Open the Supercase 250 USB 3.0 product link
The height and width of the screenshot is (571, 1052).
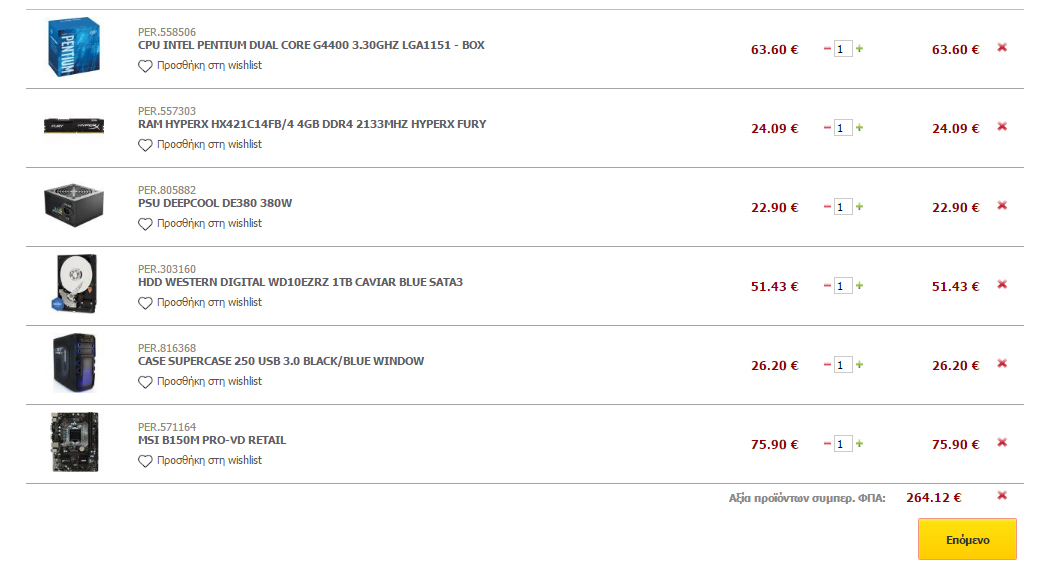click(281, 361)
